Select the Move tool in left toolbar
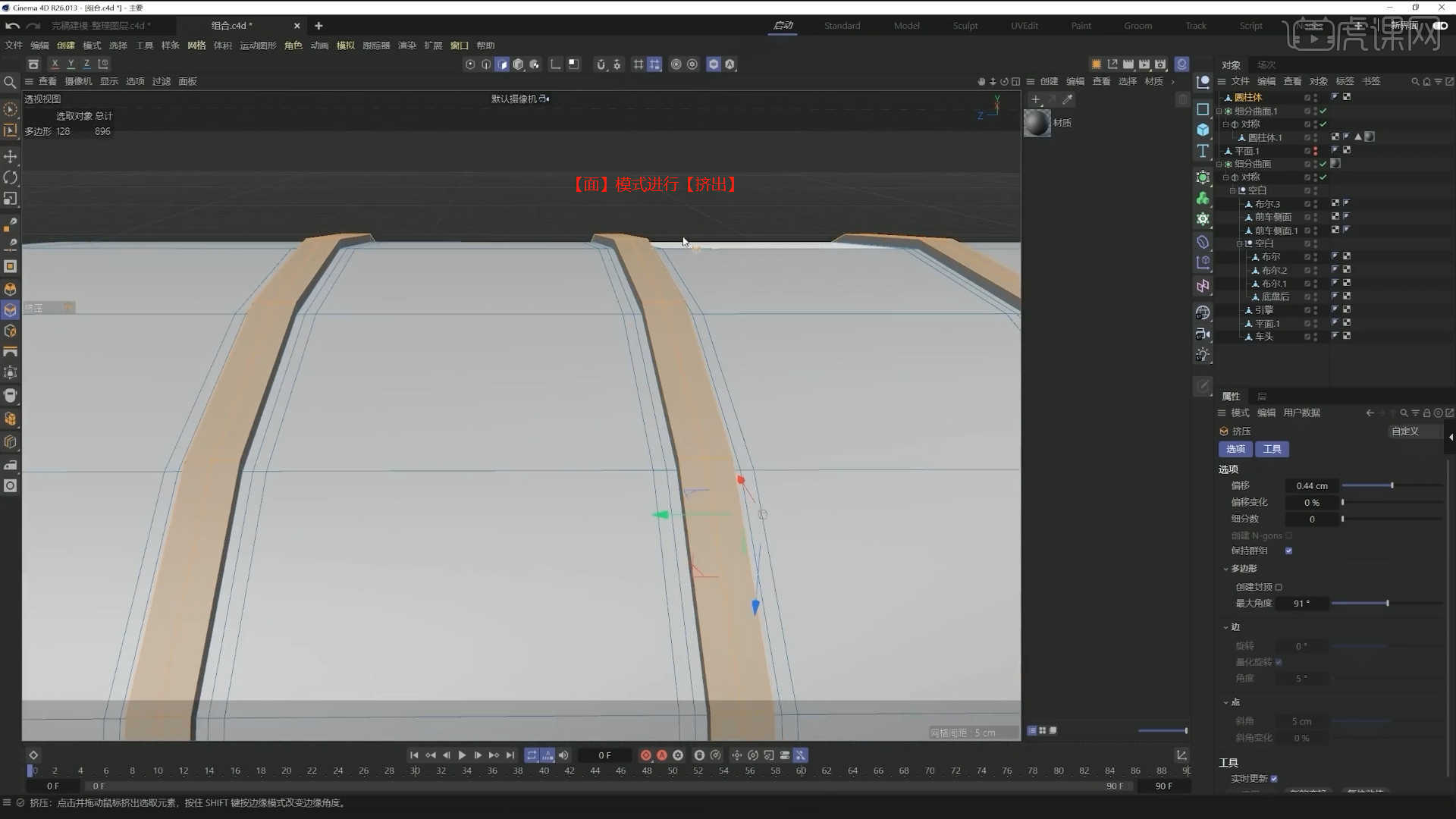This screenshot has height=819, width=1456. [11, 156]
